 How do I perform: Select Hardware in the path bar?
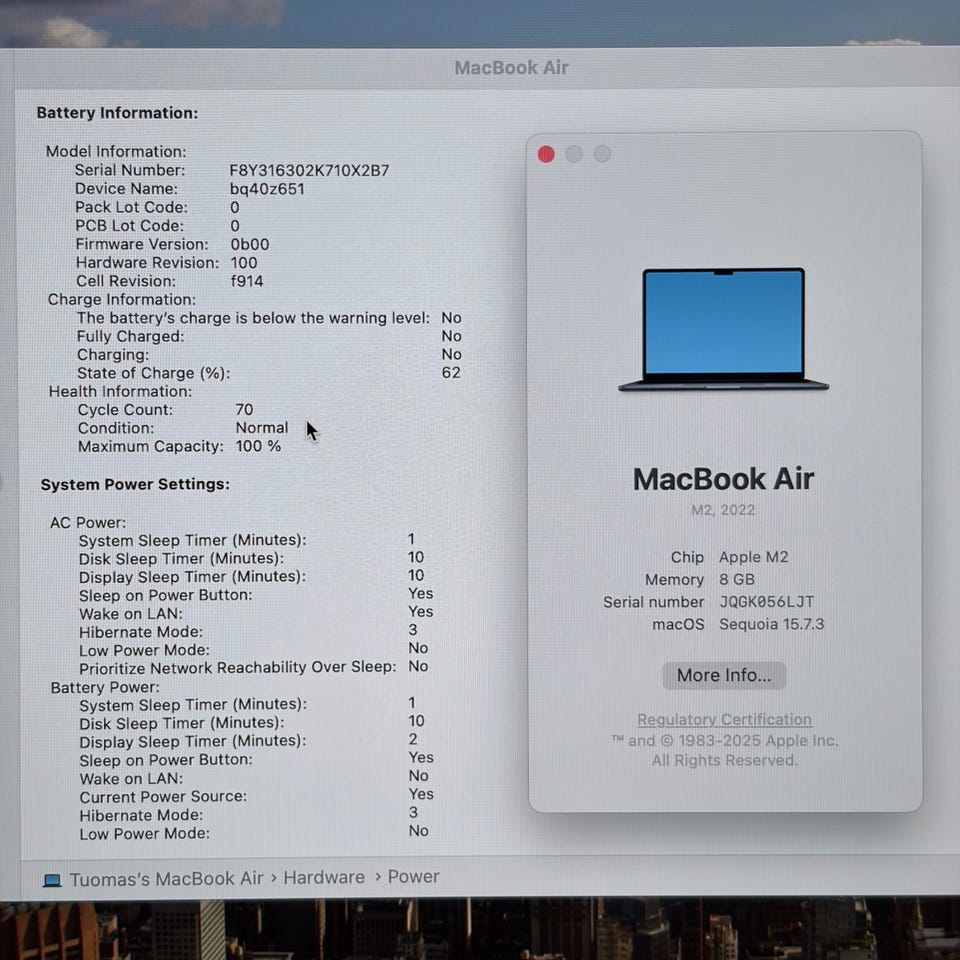click(324, 877)
